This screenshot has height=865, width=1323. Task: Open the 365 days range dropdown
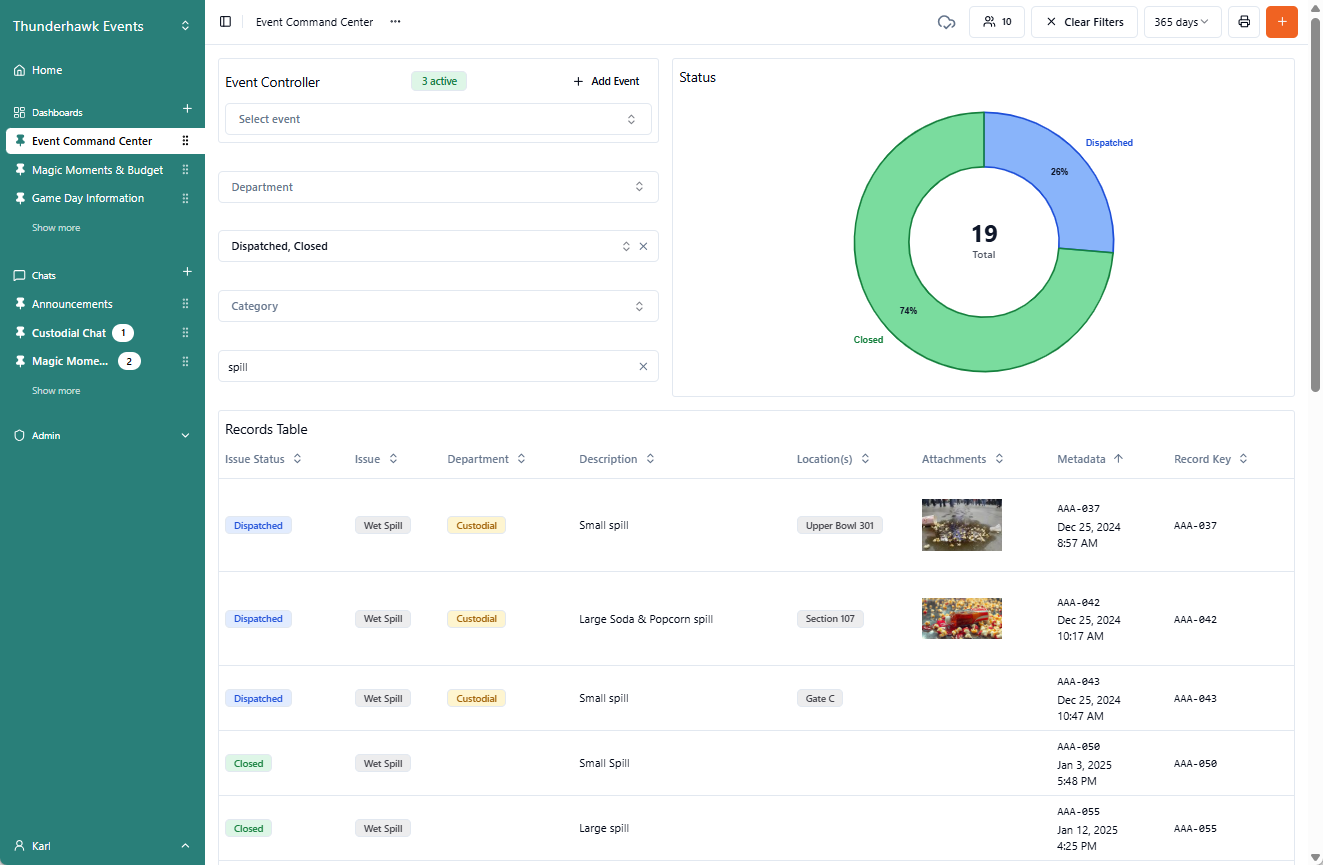point(1182,22)
